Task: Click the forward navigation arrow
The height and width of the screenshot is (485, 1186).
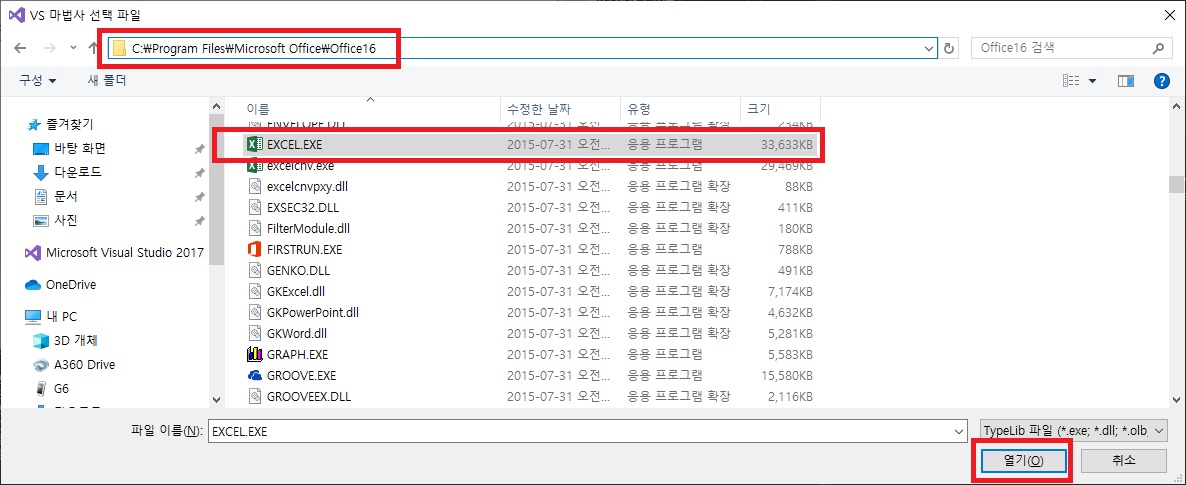Action: [50, 48]
